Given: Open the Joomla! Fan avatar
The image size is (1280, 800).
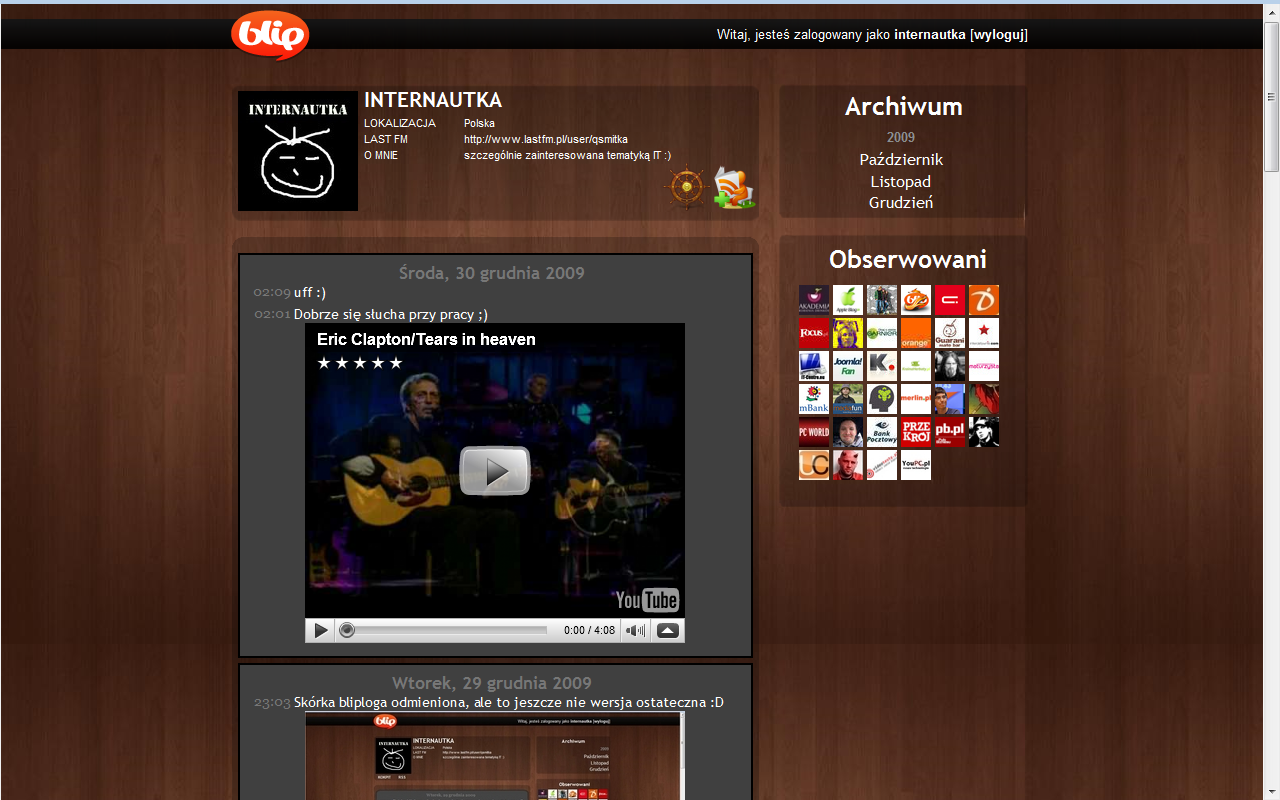Looking at the screenshot, I should 848,366.
